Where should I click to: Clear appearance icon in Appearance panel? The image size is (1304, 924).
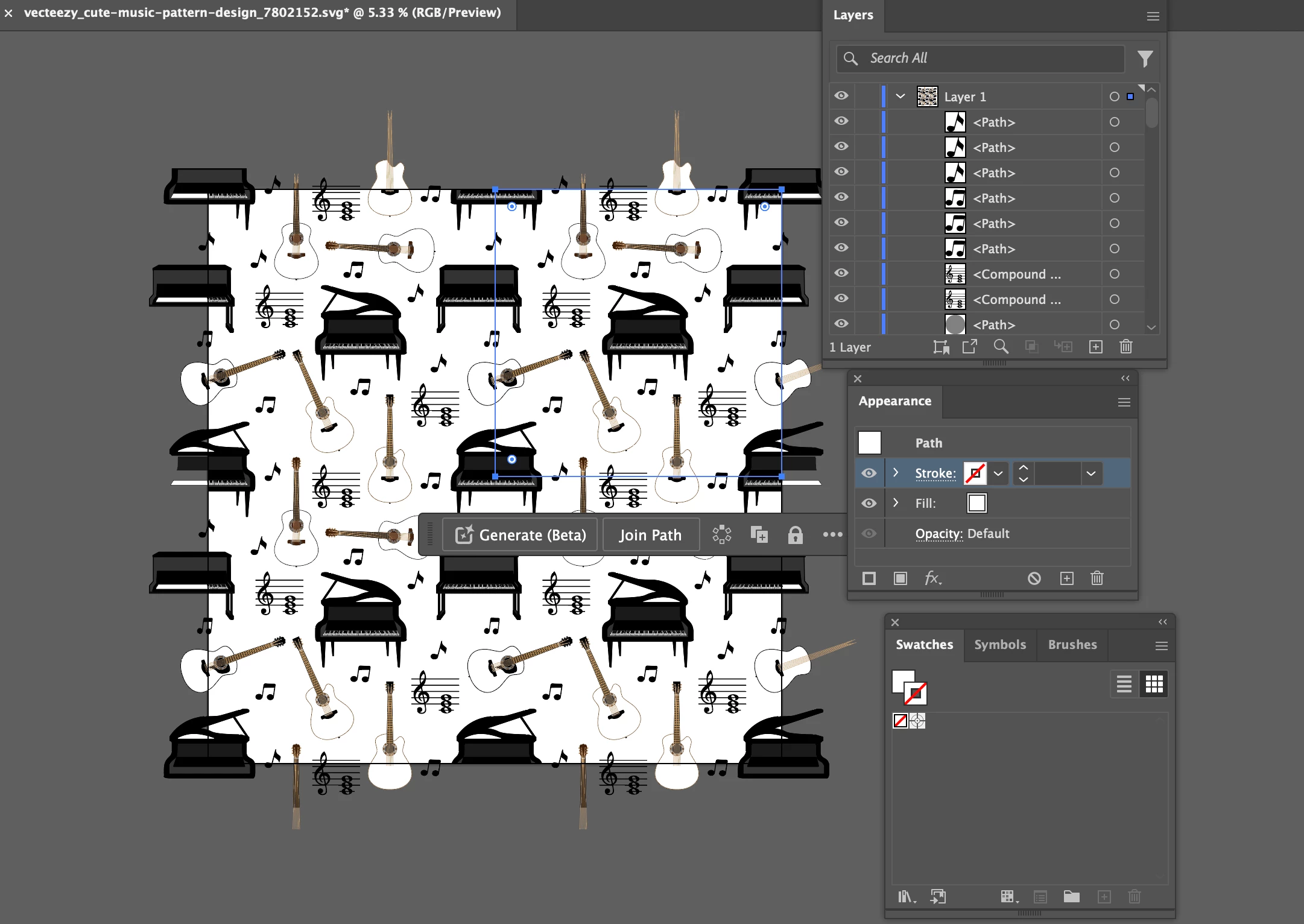tap(1034, 578)
